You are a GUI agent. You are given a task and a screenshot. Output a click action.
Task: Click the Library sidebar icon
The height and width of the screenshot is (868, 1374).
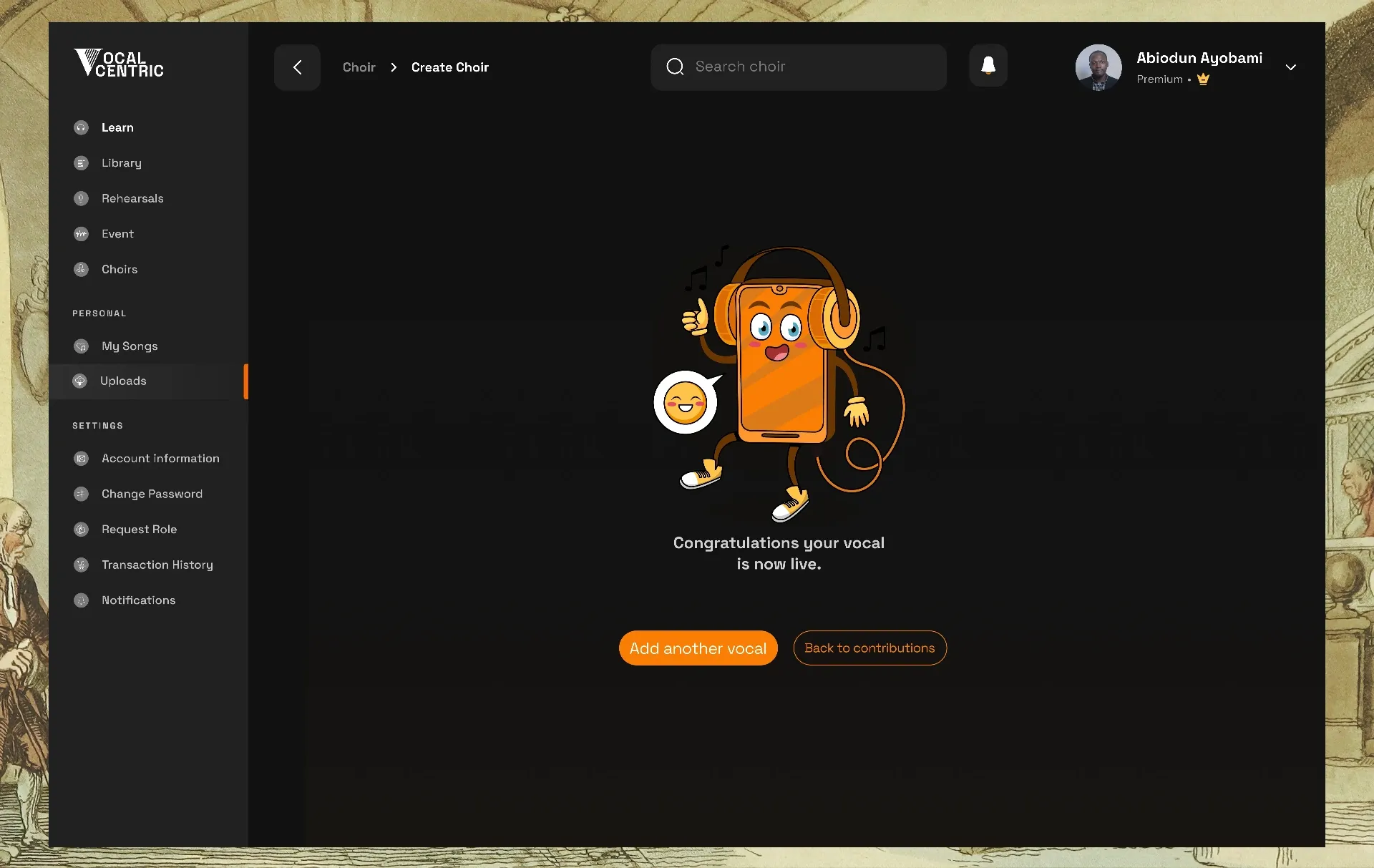81,163
